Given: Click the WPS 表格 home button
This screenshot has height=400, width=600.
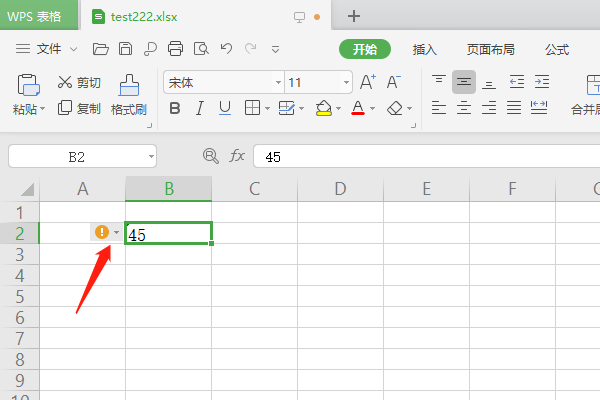Looking at the screenshot, I should [39, 15].
